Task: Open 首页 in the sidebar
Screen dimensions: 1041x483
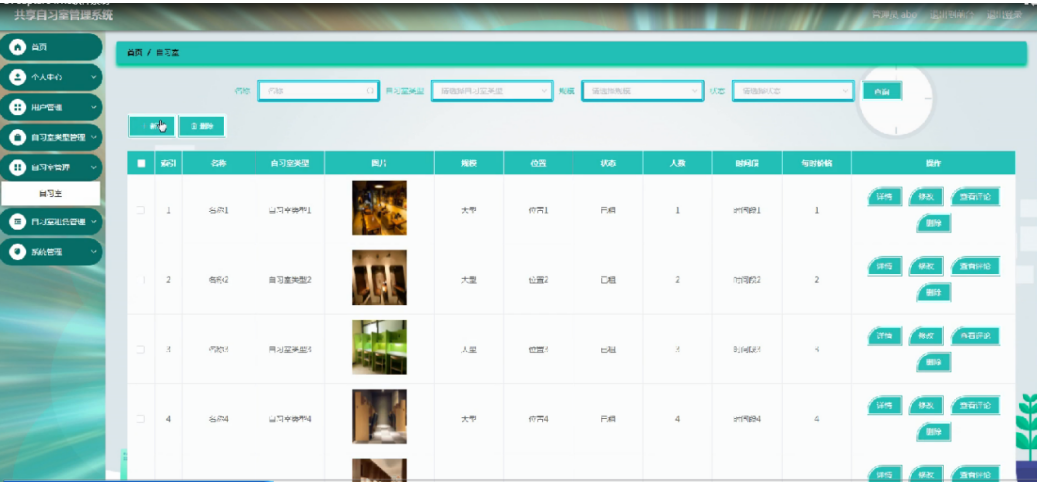Action: tap(52, 47)
